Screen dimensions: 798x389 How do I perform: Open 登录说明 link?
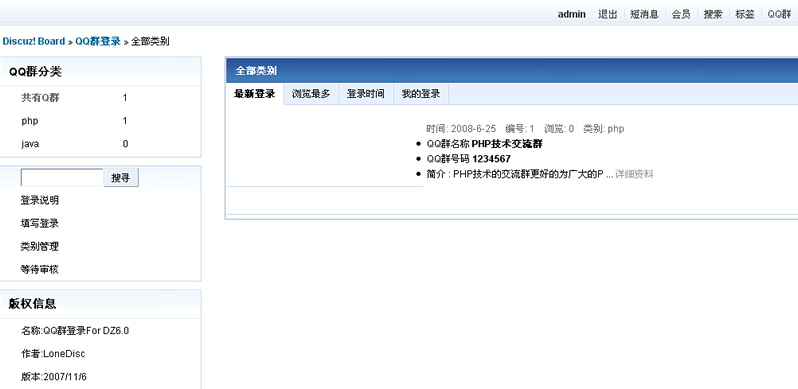click(x=40, y=201)
